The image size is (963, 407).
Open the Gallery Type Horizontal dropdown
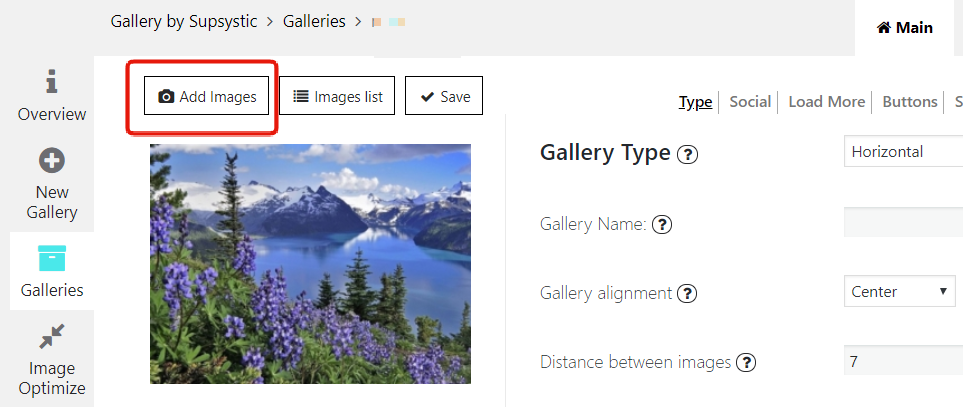pos(903,151)
